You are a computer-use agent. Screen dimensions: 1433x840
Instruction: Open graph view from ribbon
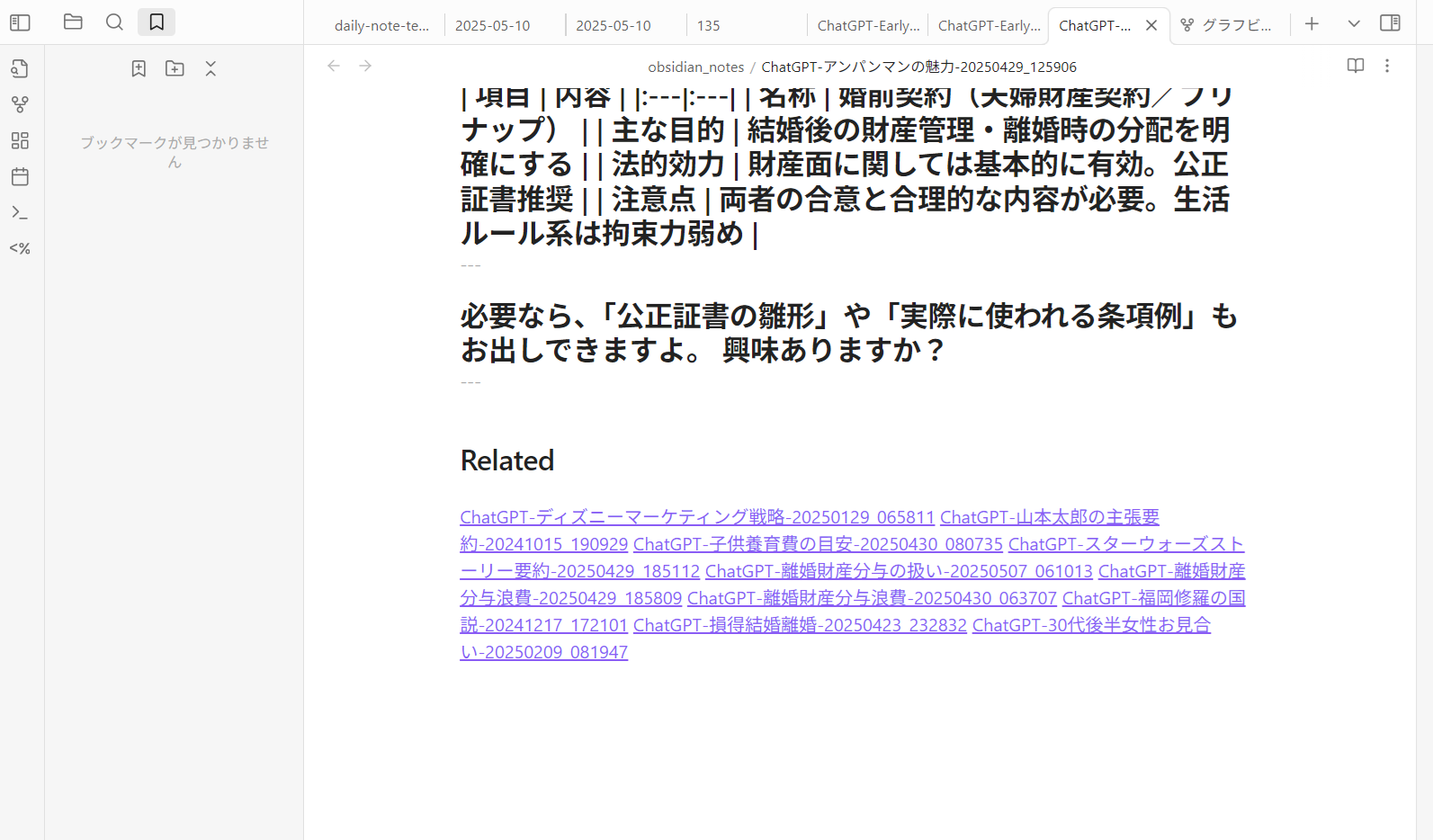click(20, 104)
